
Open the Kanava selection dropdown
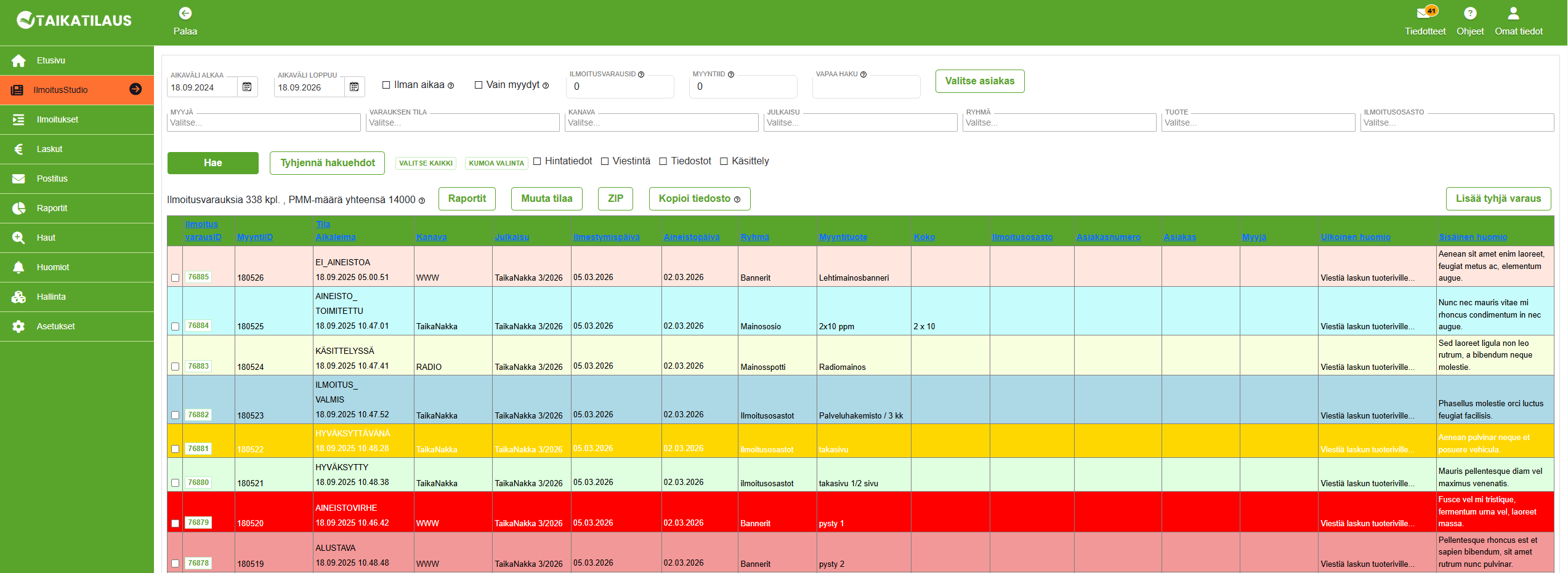[661, 123]
